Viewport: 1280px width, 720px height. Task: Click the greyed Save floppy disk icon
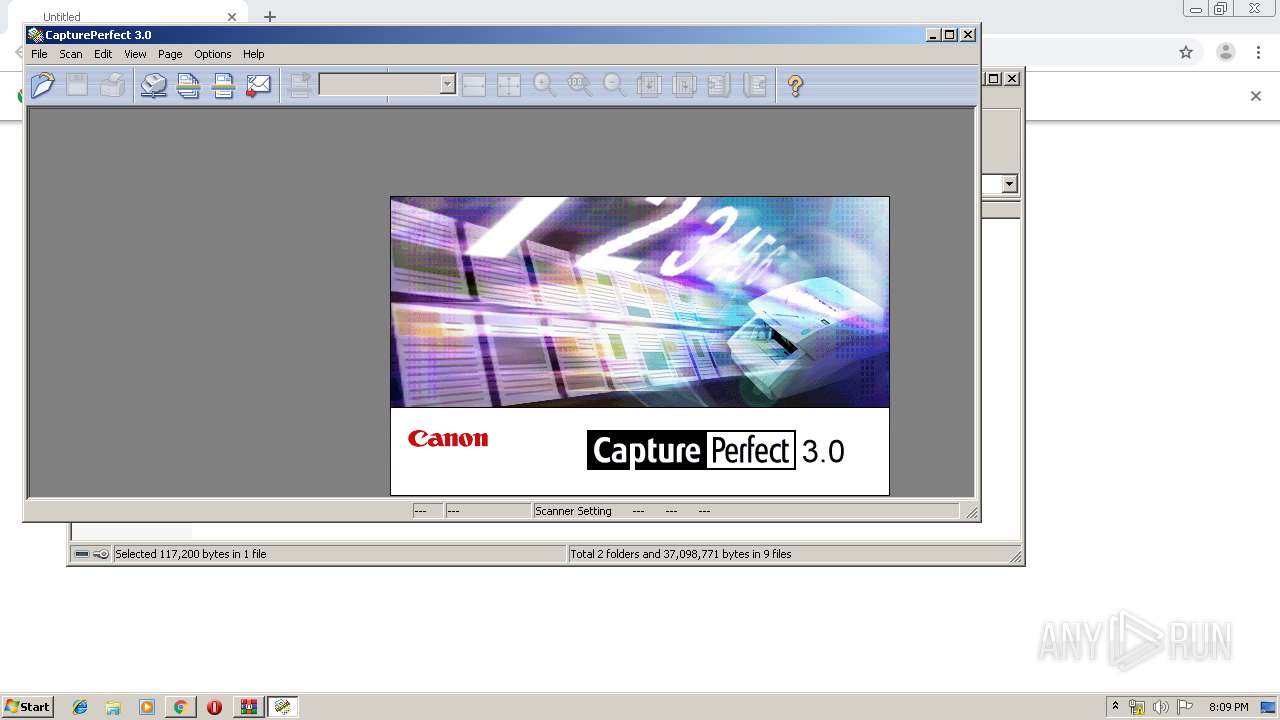77,86
